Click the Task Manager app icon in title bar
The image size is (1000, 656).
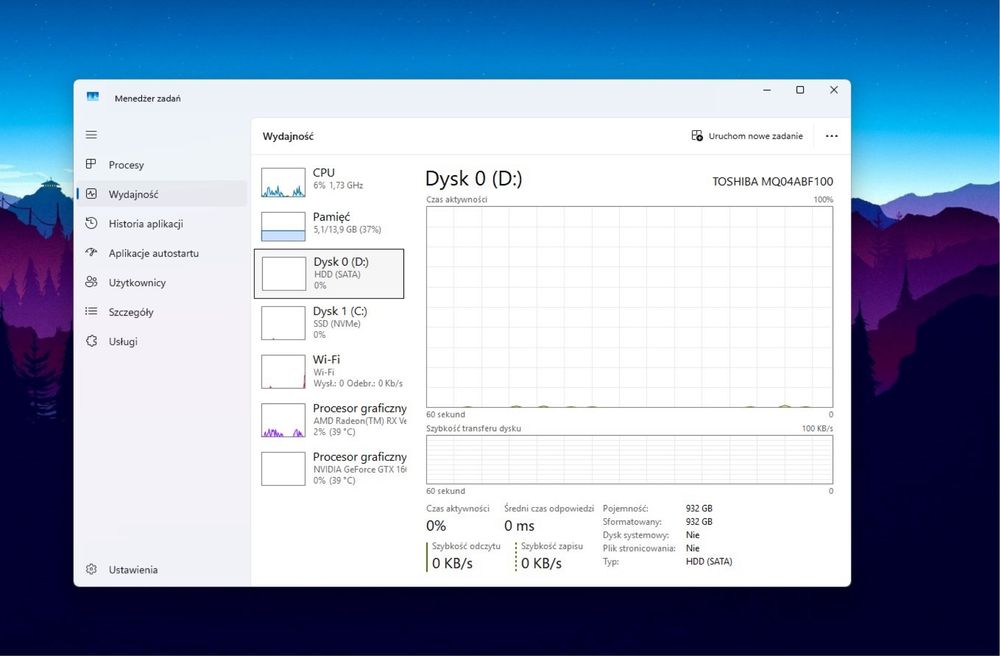point(93,97)
